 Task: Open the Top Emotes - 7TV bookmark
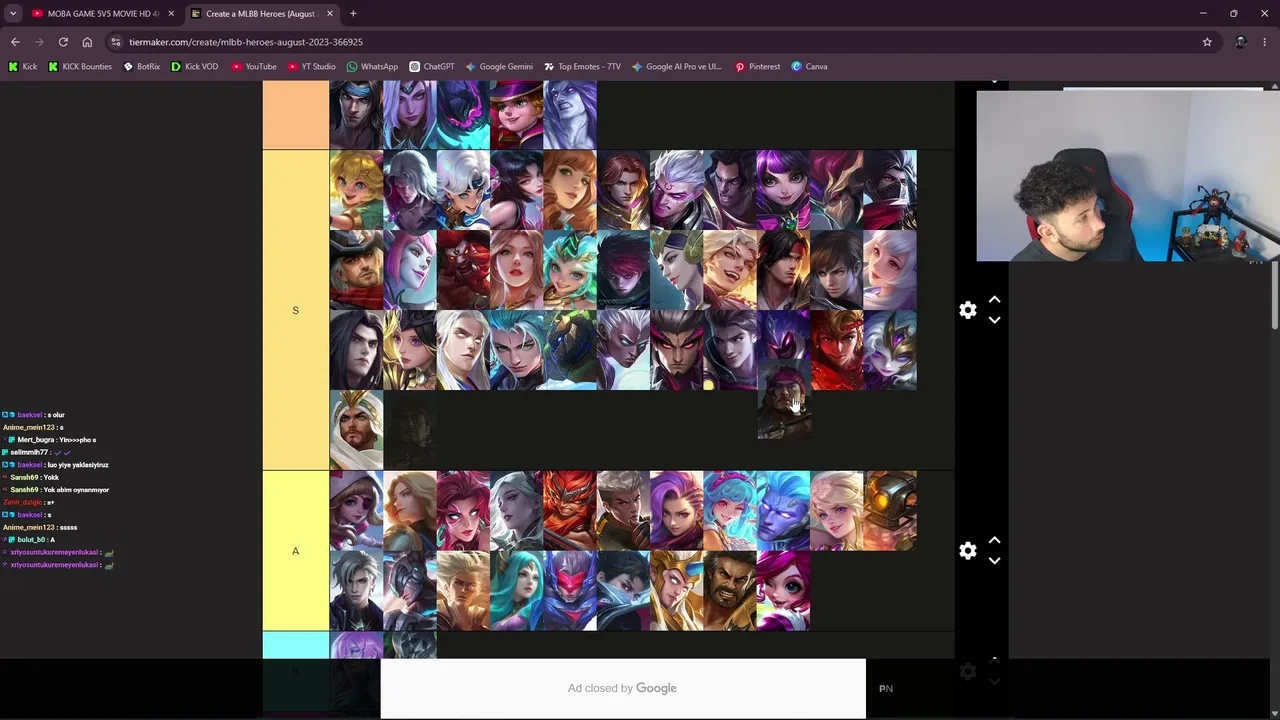tap(582, 67)
